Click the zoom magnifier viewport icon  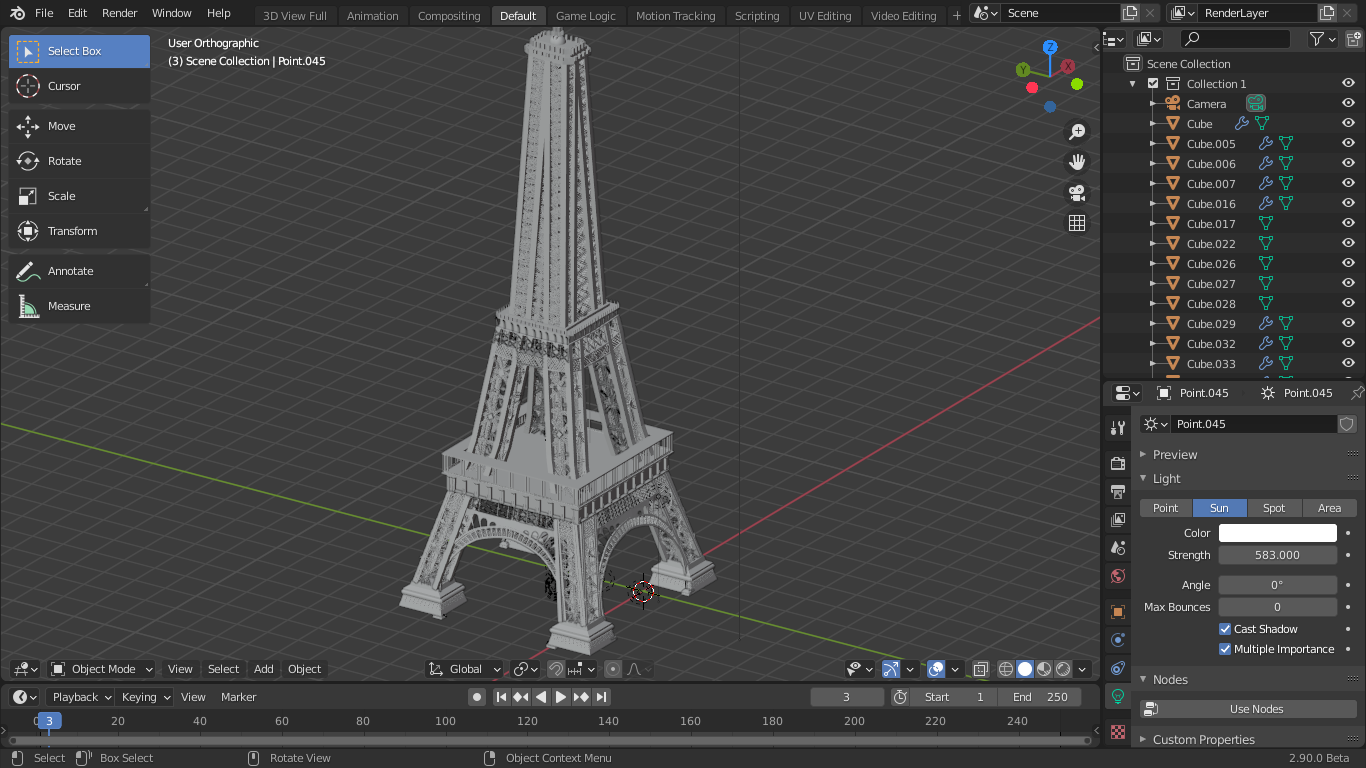pos(1077,132)
